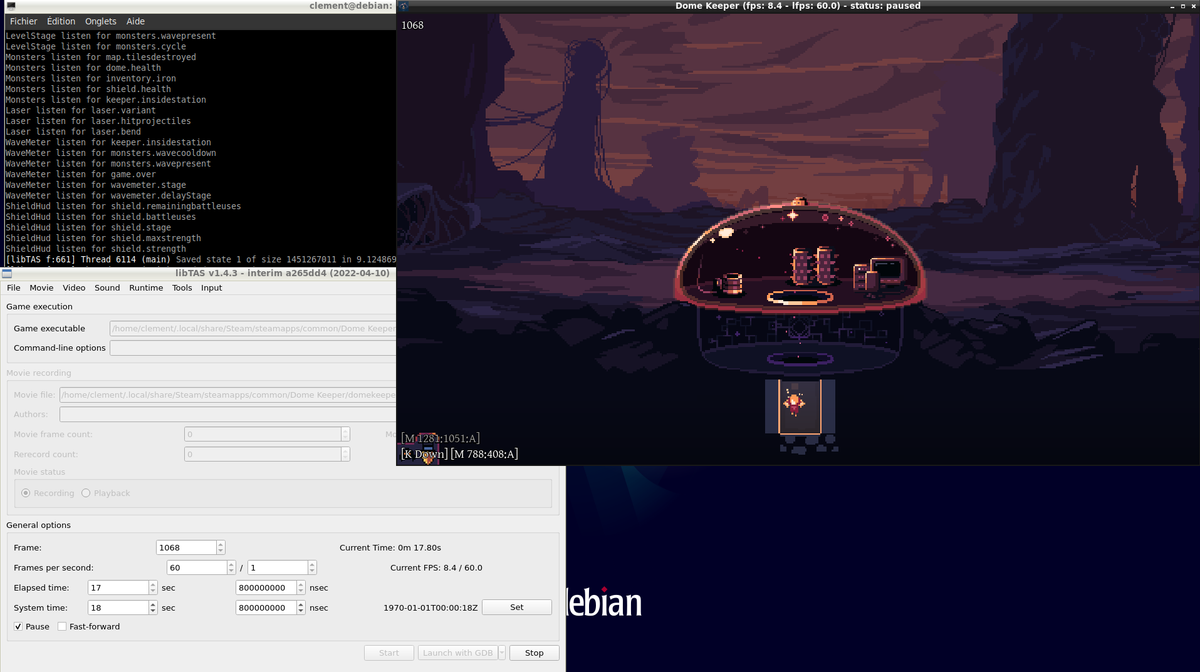Open the libTAS File menu
This screenshot has height=672, width=1200.
pyautogui.click(x=14, y=288)
